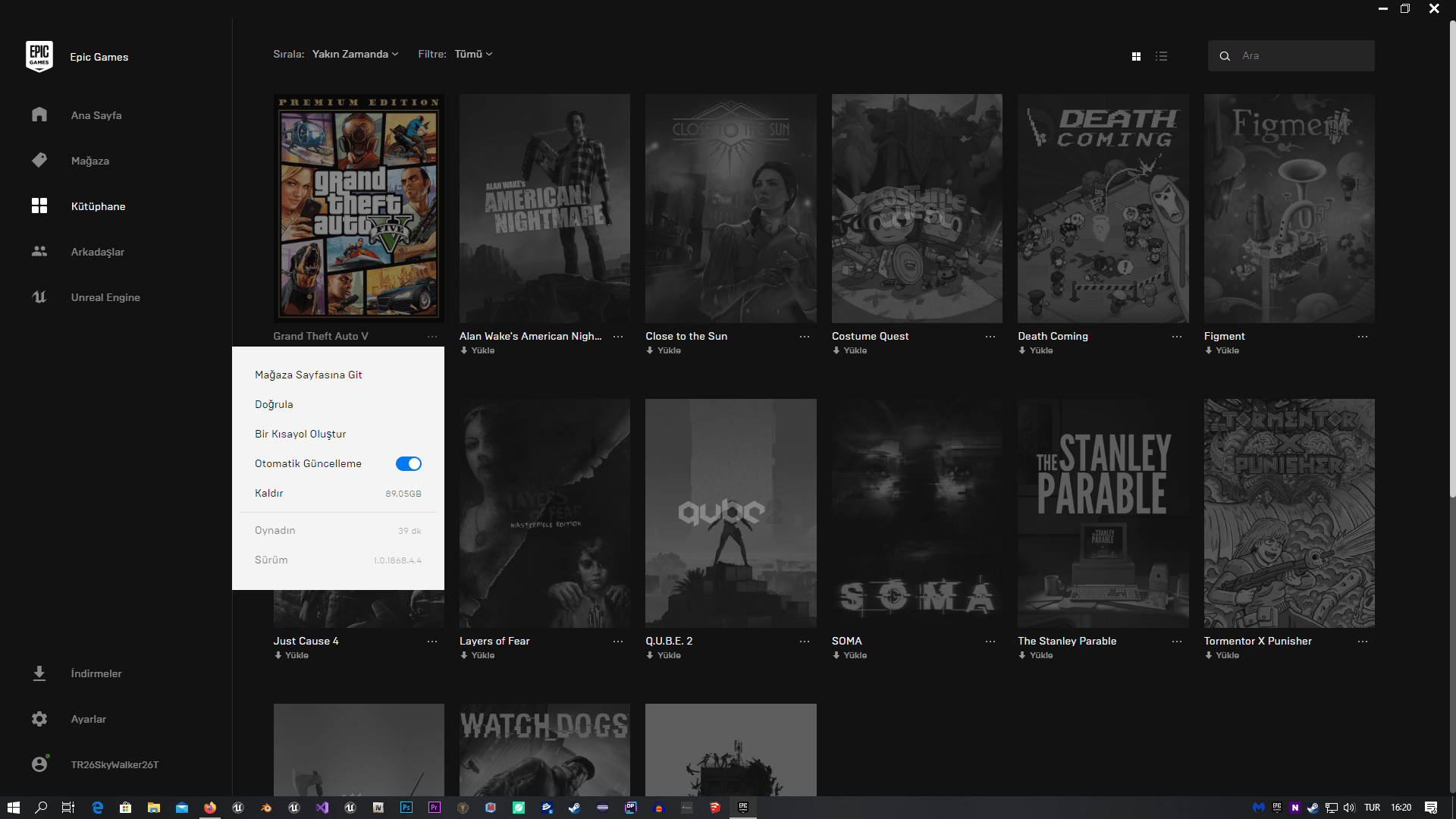Open Windows taskbar search icon
The image size is (1456, 819).
pyautogui.click(x=41, y=808)
